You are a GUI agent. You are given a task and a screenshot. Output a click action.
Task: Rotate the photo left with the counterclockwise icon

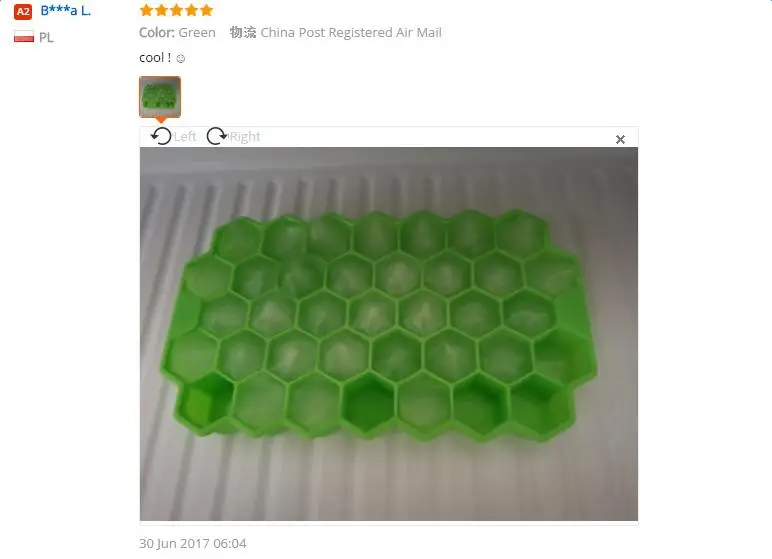(x=161, y=136)
